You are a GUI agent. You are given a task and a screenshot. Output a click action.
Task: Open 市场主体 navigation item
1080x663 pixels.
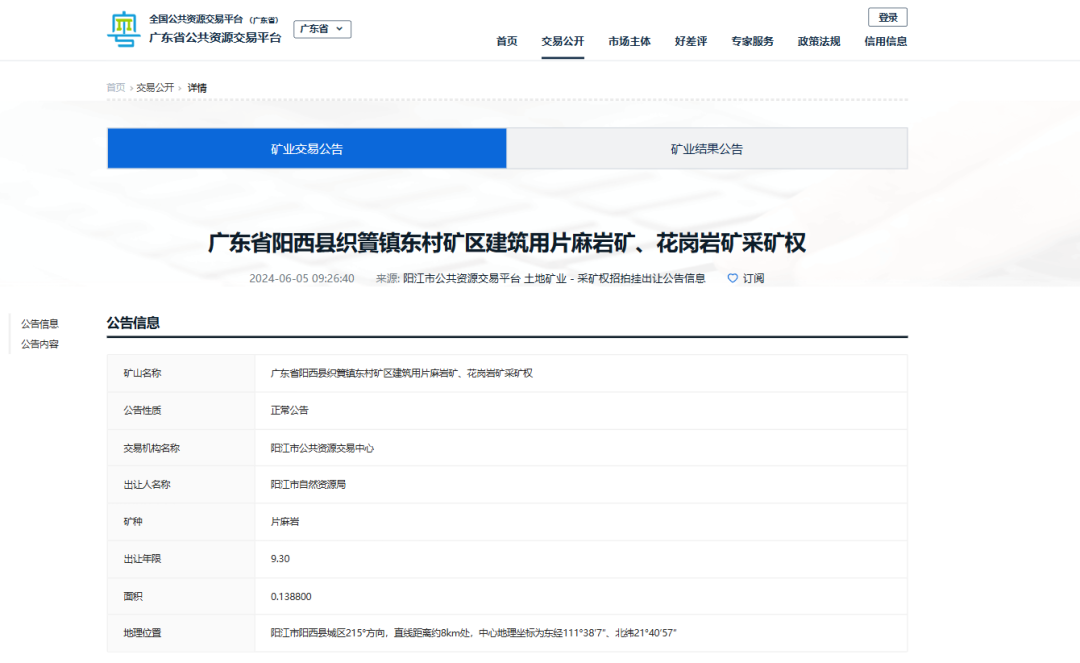click(x=629, y=41)
